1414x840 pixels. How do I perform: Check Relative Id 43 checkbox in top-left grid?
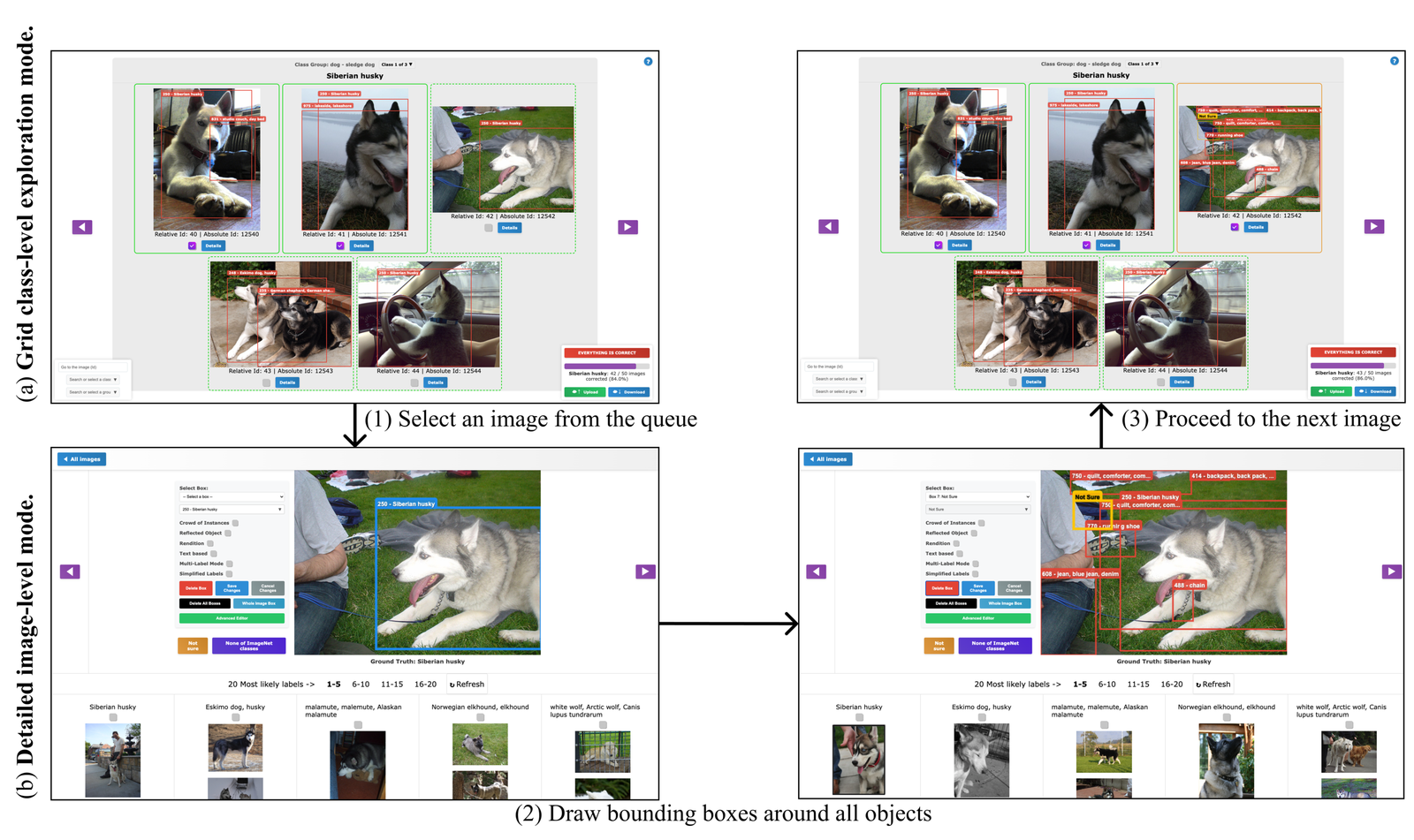click(x=267, y=382)
